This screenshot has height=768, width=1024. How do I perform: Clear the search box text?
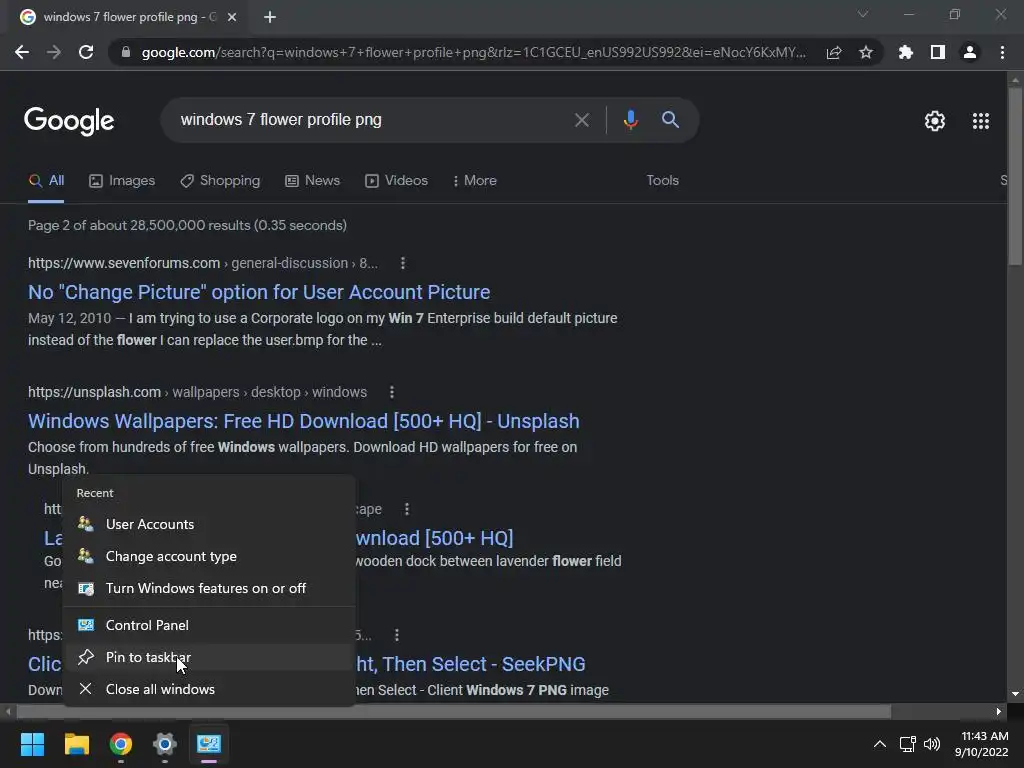(x=581, y=120)
